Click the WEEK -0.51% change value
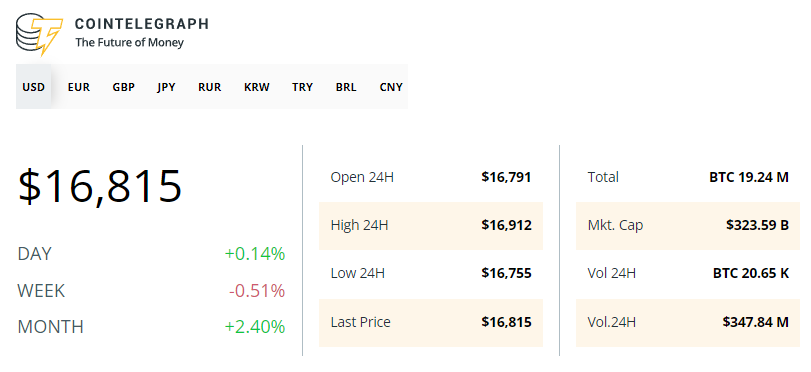This screenshot has width=811, height=372. pos(257,291)
